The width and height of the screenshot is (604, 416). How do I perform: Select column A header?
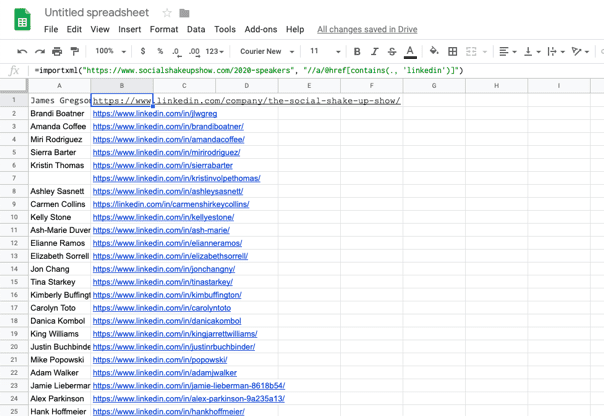point(59,86)
